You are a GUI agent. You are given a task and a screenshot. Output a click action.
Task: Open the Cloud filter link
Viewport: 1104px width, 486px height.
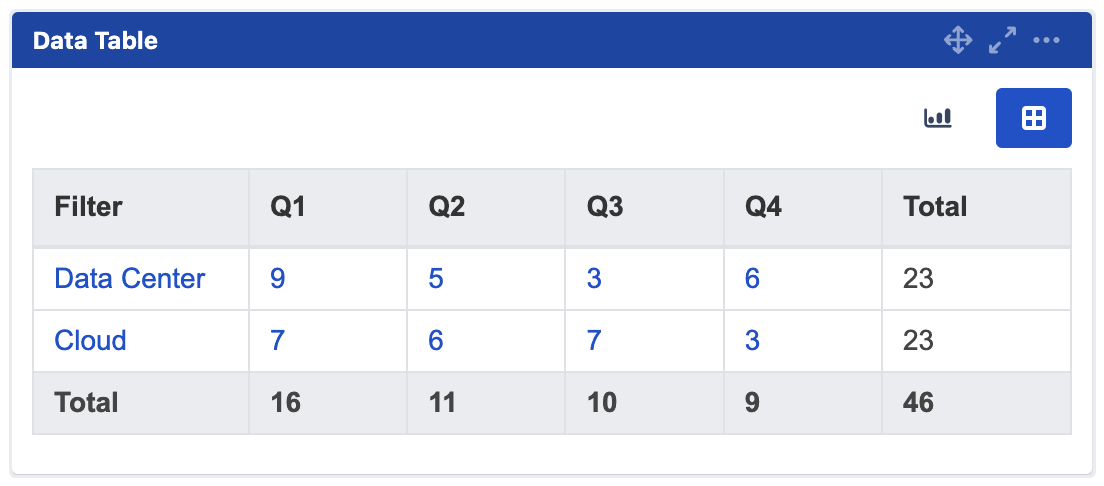[x=91, y=340]
